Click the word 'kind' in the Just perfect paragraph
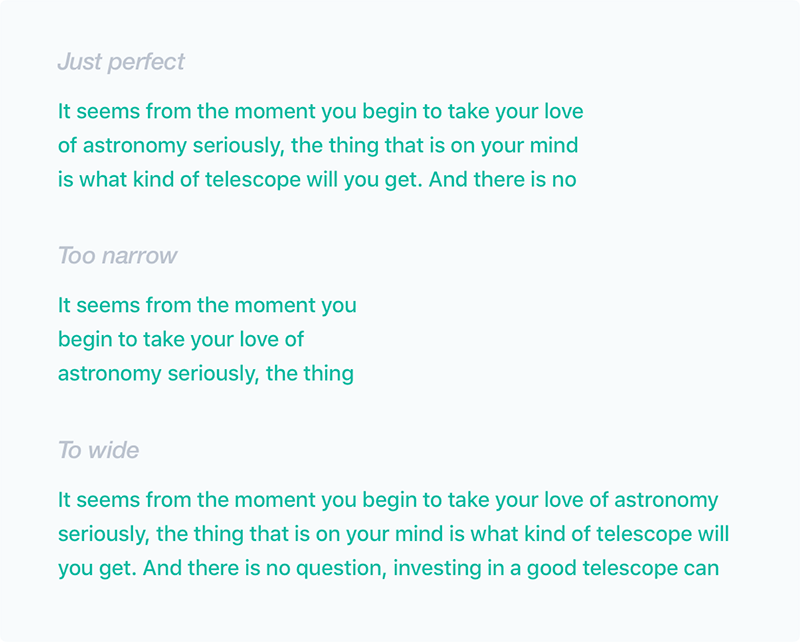 coord(153,180)
